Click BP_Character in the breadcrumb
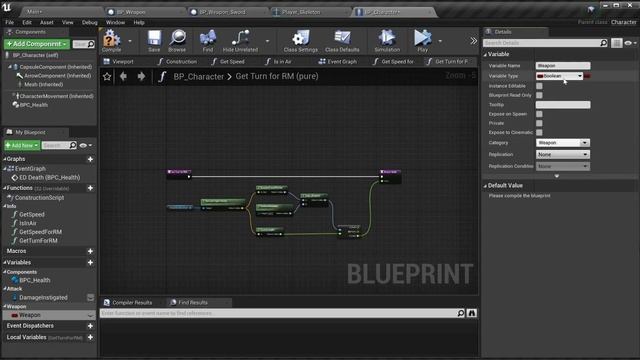 pyautogui.click(x=199, y=76)
